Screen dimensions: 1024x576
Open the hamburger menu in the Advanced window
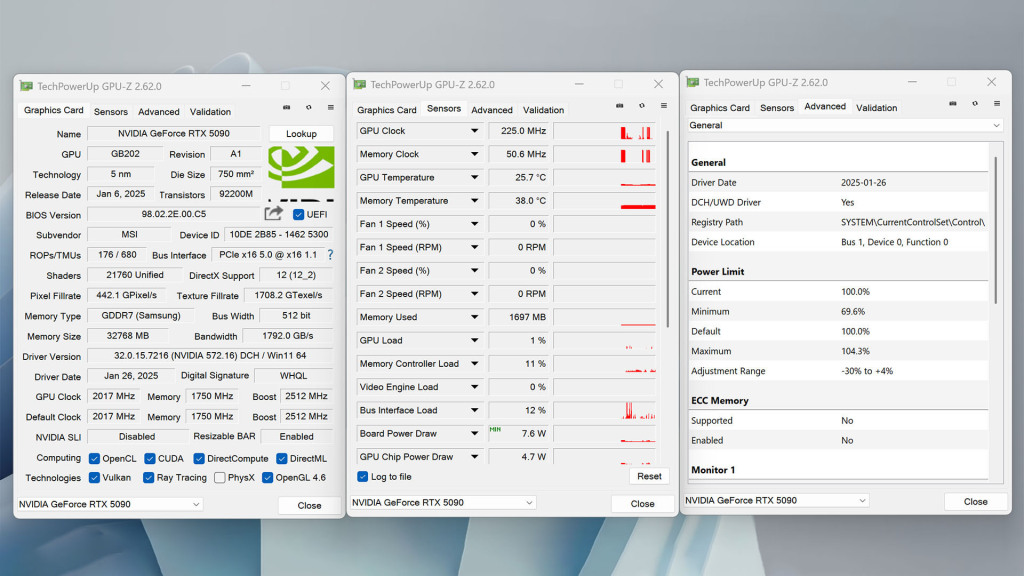[x=996, y=103]
